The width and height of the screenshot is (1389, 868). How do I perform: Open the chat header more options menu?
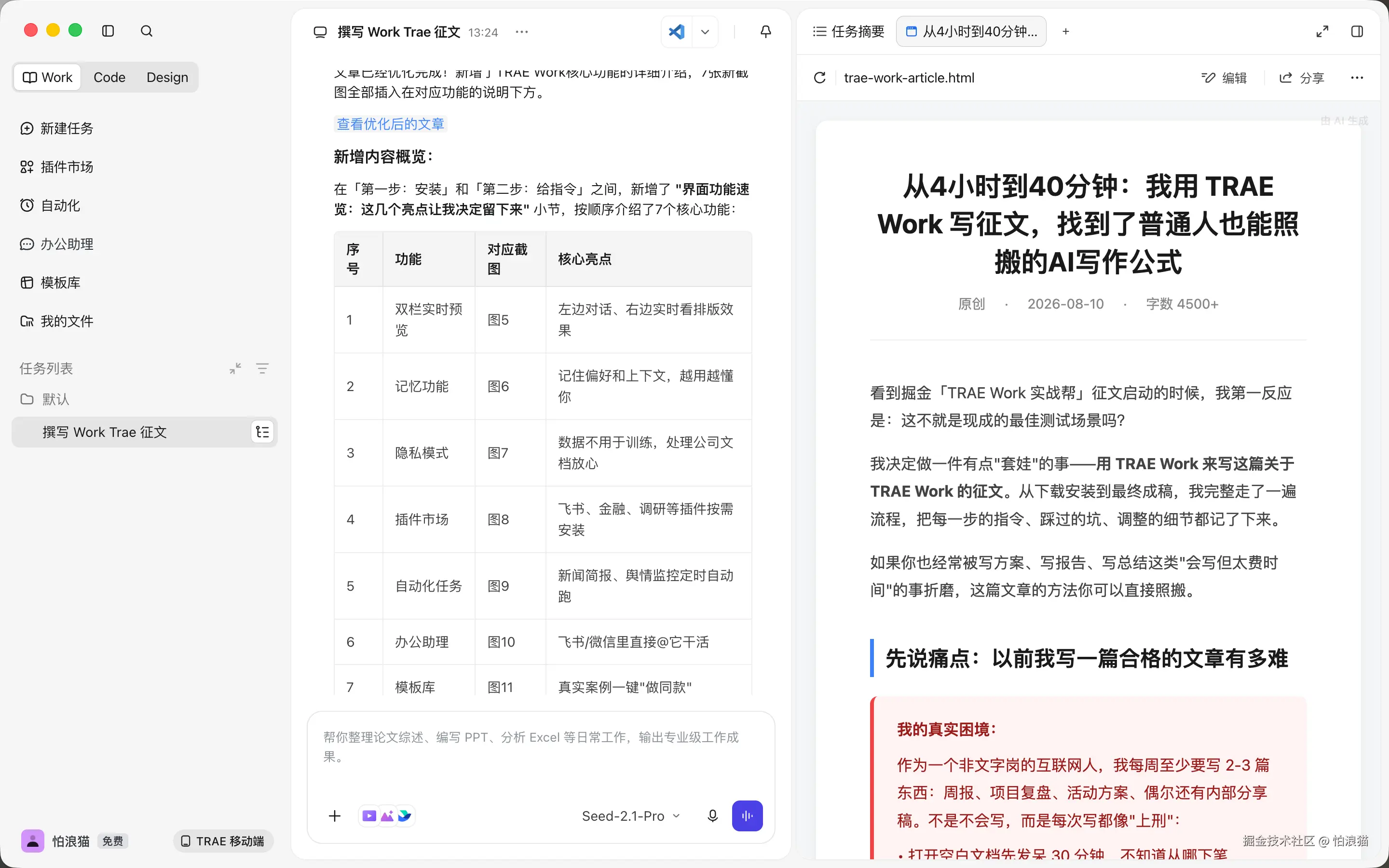[x=522, y=32]
